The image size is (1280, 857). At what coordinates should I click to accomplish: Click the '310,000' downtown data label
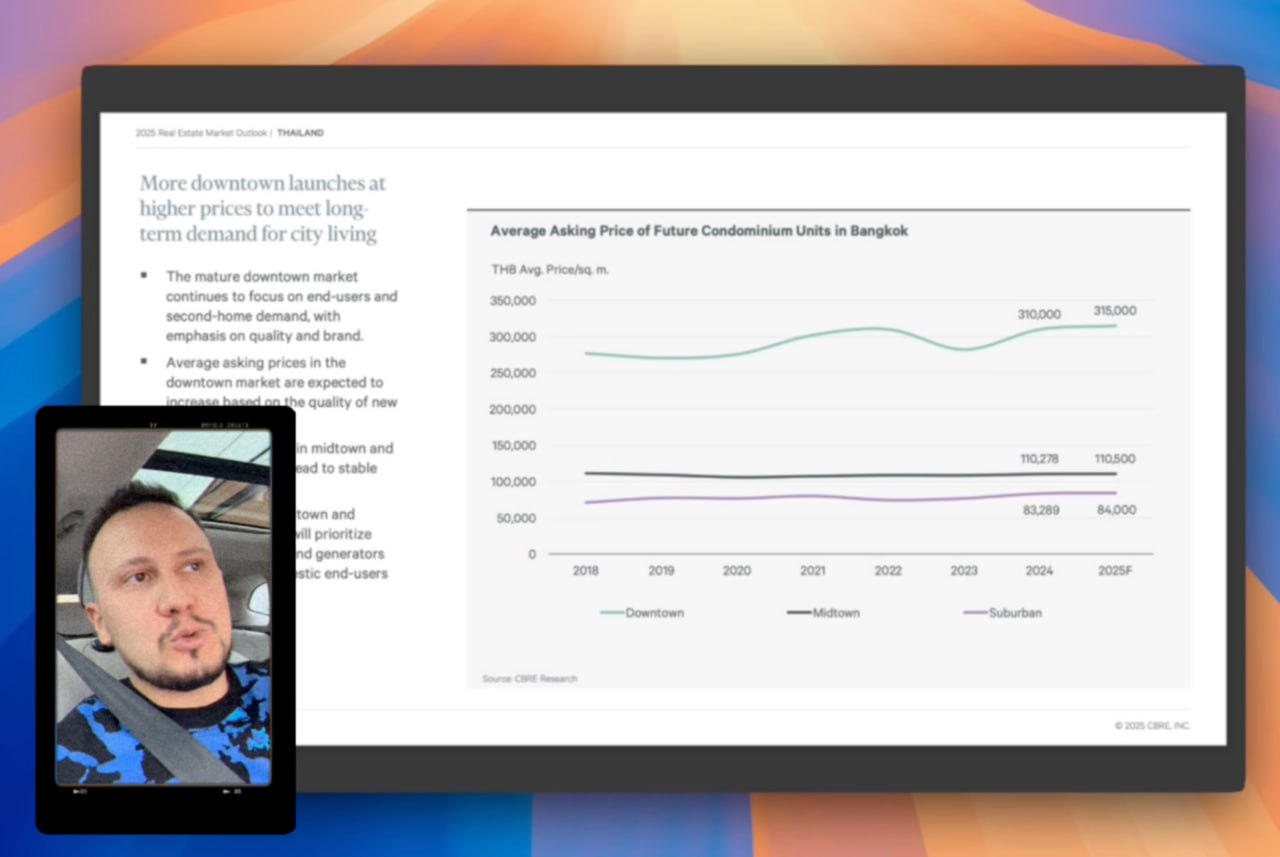1040,314
